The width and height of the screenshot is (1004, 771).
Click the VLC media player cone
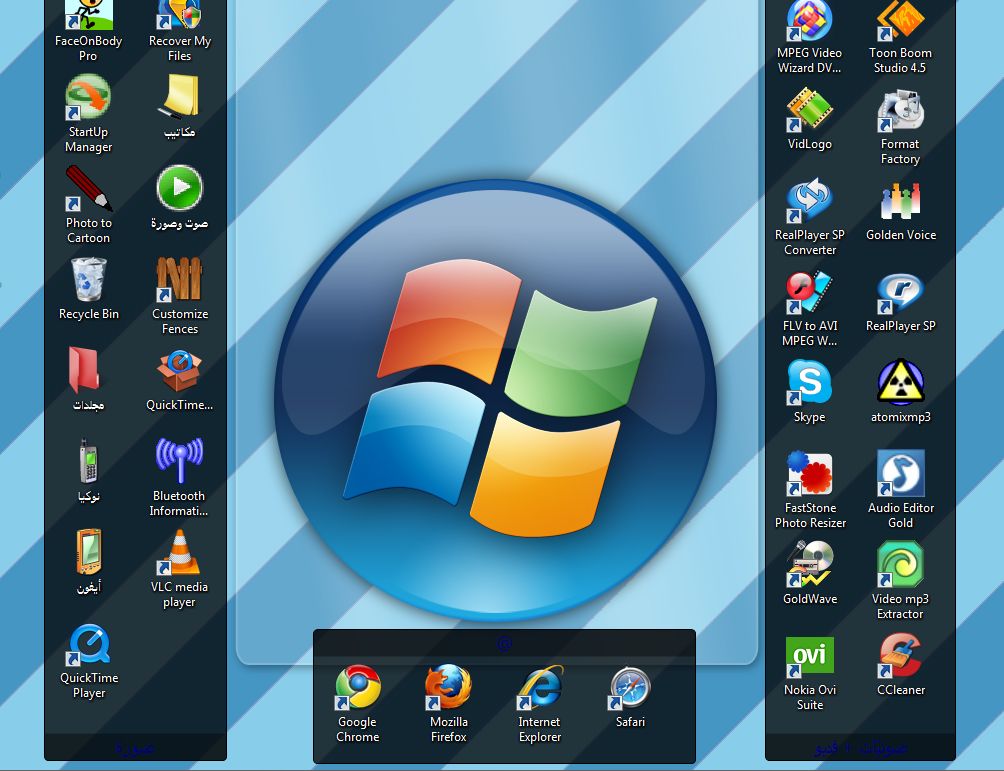[x=179, y=552]
